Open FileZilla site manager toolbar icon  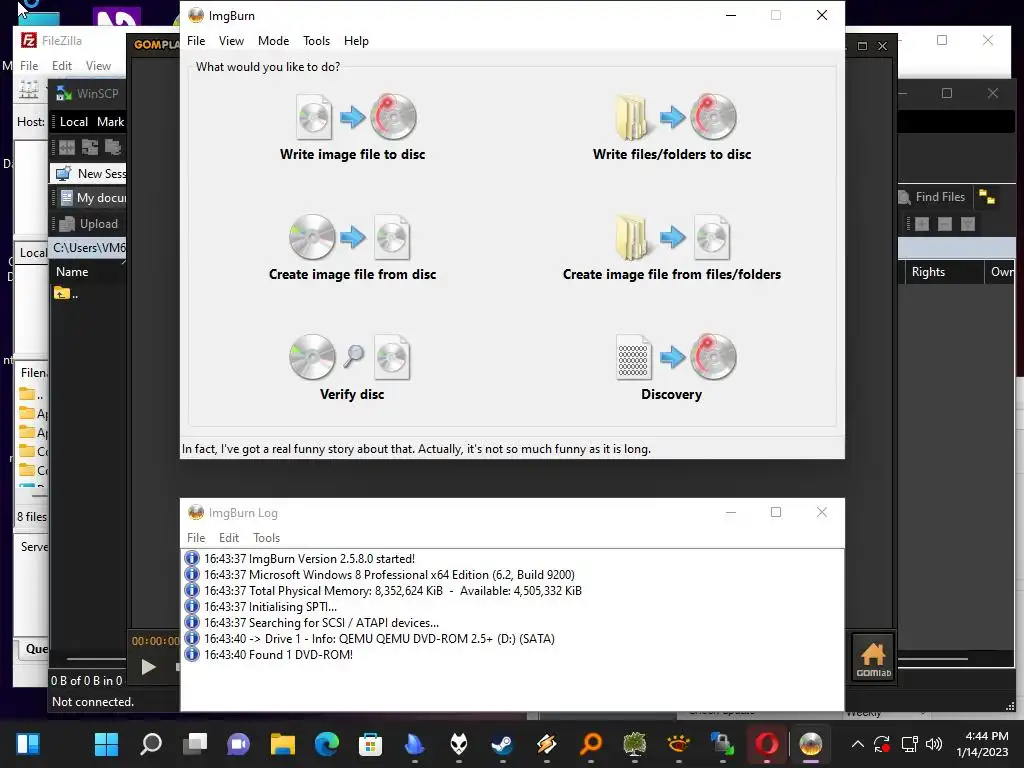pos(29,90)
